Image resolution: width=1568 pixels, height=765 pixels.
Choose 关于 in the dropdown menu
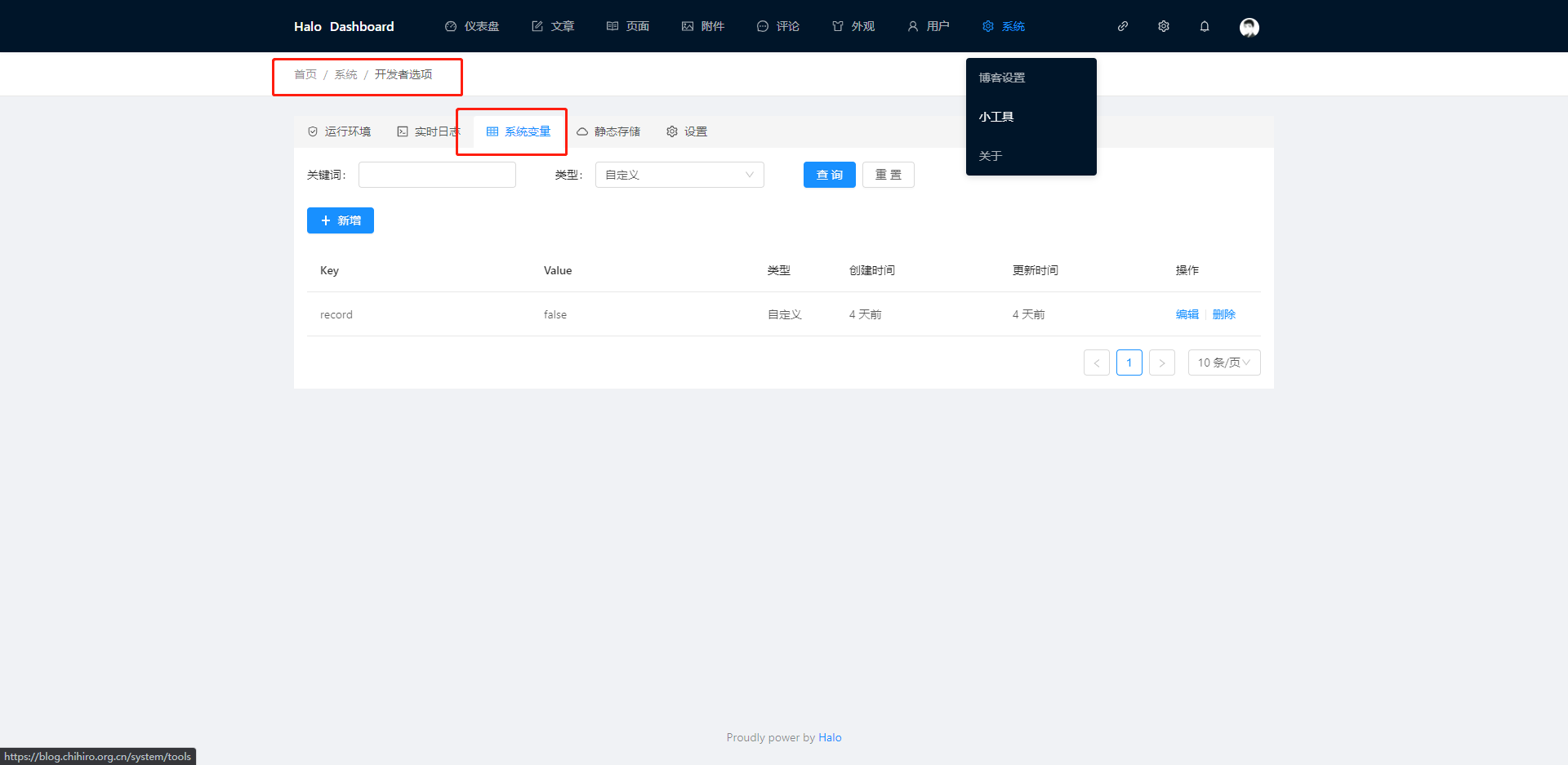pyautogui.click(x=990, y=155)
